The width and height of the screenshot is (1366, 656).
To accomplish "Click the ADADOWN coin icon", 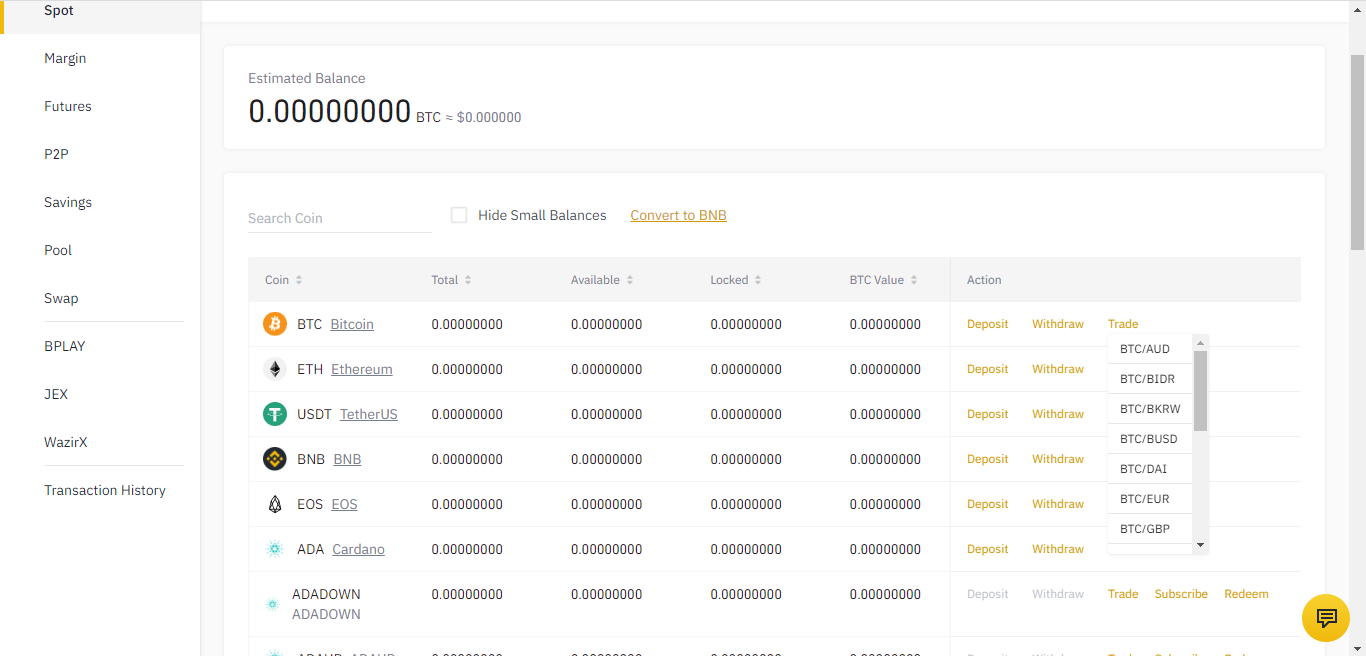I will click(272, 604).
